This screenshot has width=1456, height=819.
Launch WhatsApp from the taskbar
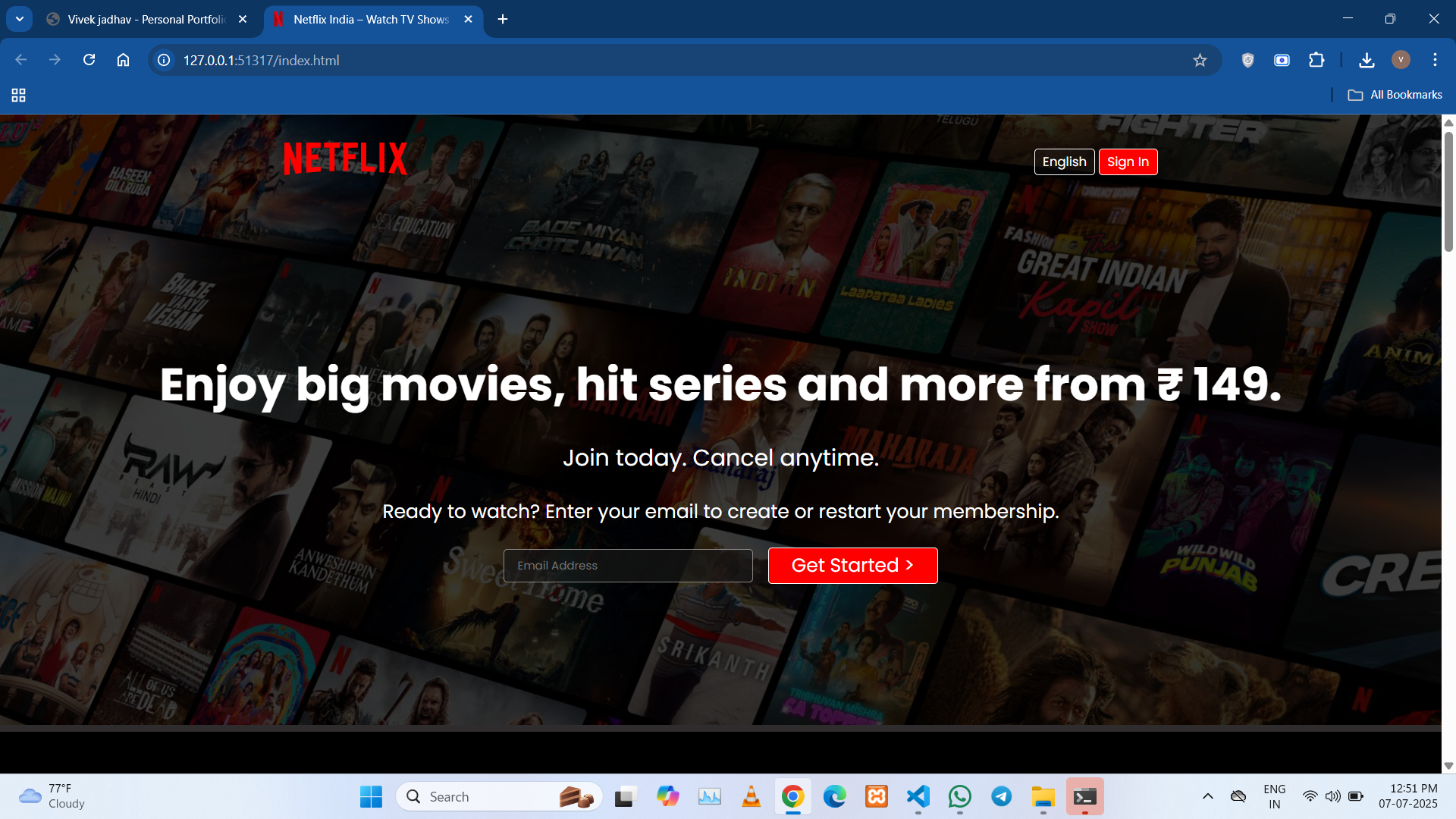pos(959,796)
